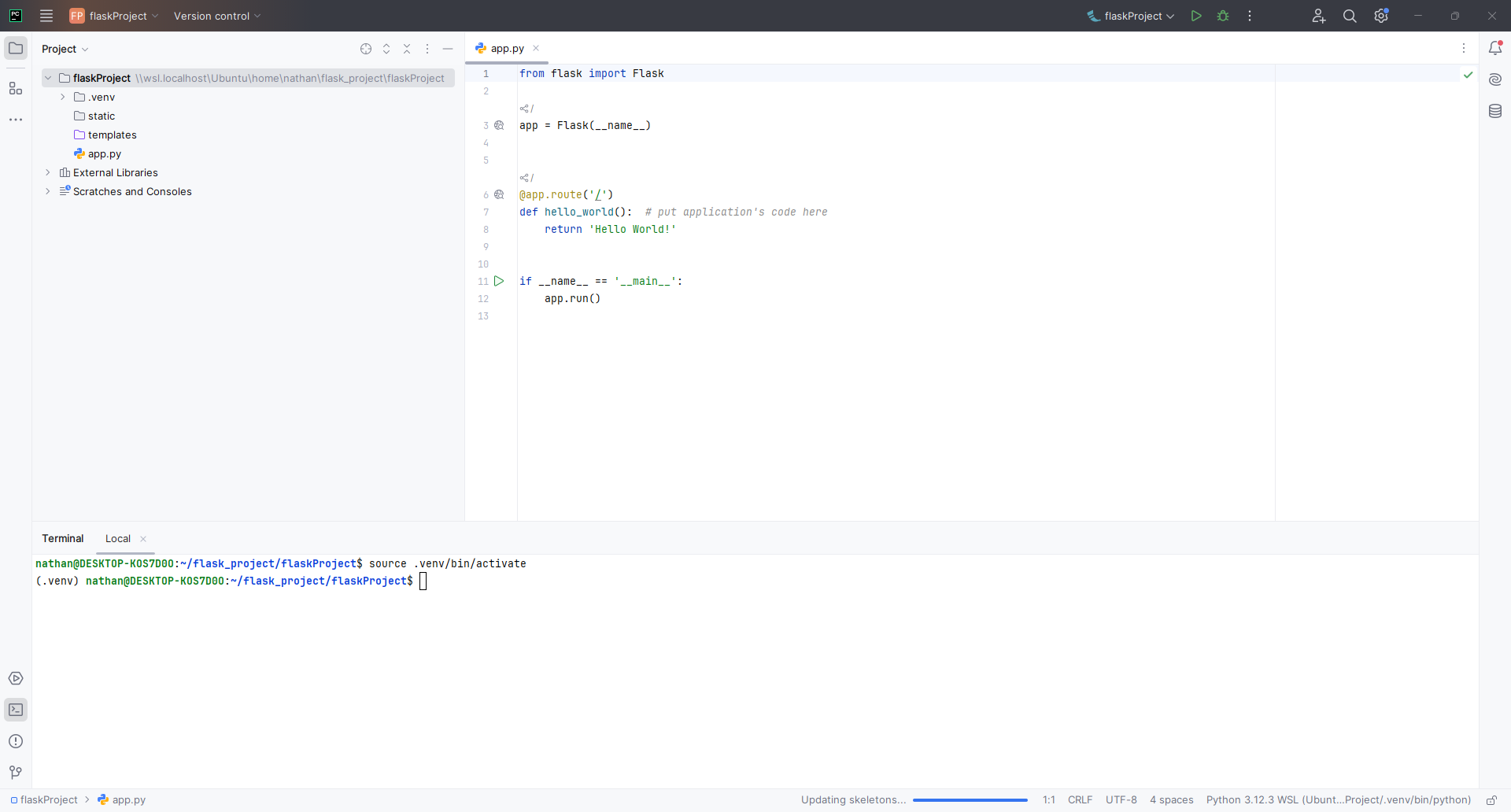Open the Services tool window
Screen dimensions: 1511x812
click(x=16, y=678)
